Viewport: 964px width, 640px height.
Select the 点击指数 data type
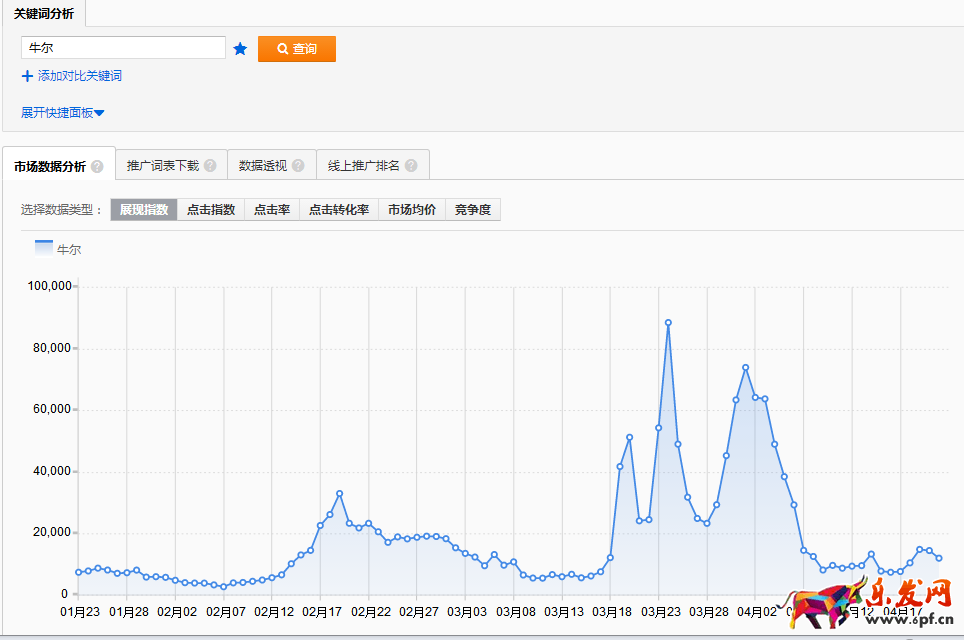click(211, 210)
